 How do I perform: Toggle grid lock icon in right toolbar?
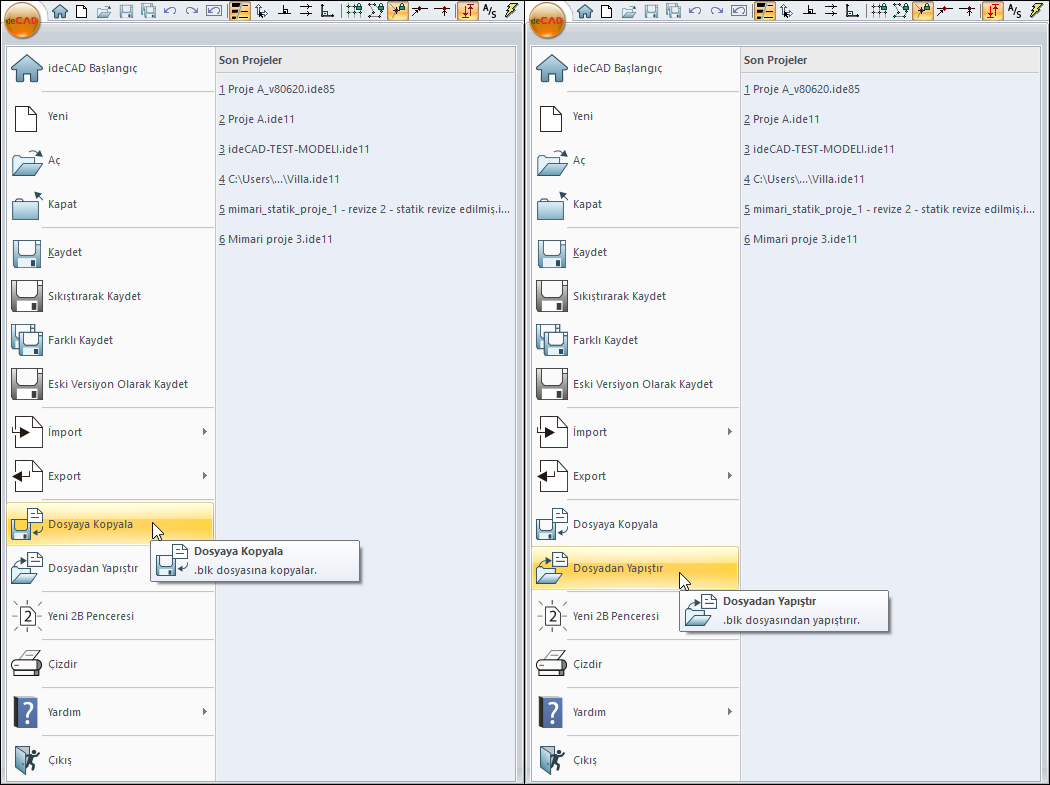coord(879,11)
